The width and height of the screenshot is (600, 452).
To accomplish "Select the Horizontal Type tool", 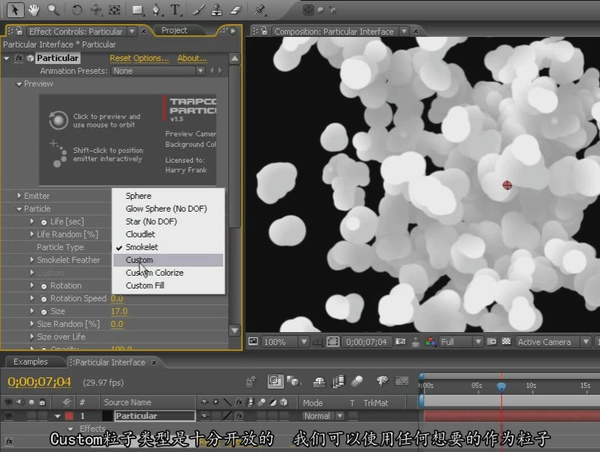I will (175, 10).
